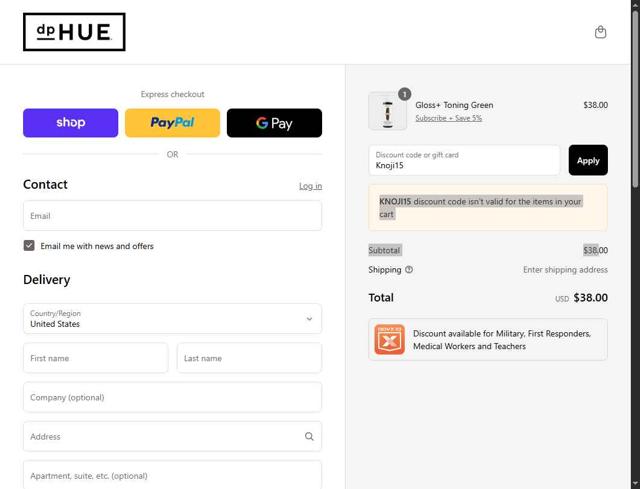640x489 pixels.
Task: Pay with PayPal express checkout
Action: click(172, 123)
